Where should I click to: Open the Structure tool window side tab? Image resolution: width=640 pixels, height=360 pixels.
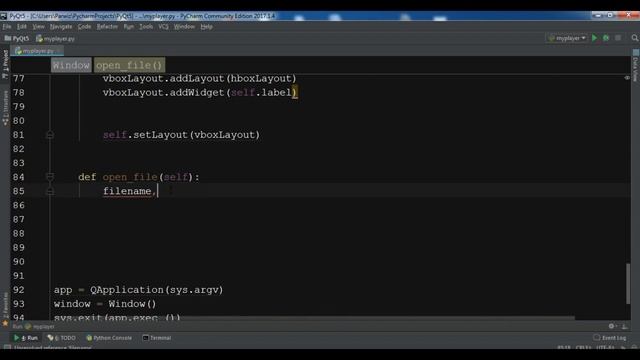[x=5, y=108]
